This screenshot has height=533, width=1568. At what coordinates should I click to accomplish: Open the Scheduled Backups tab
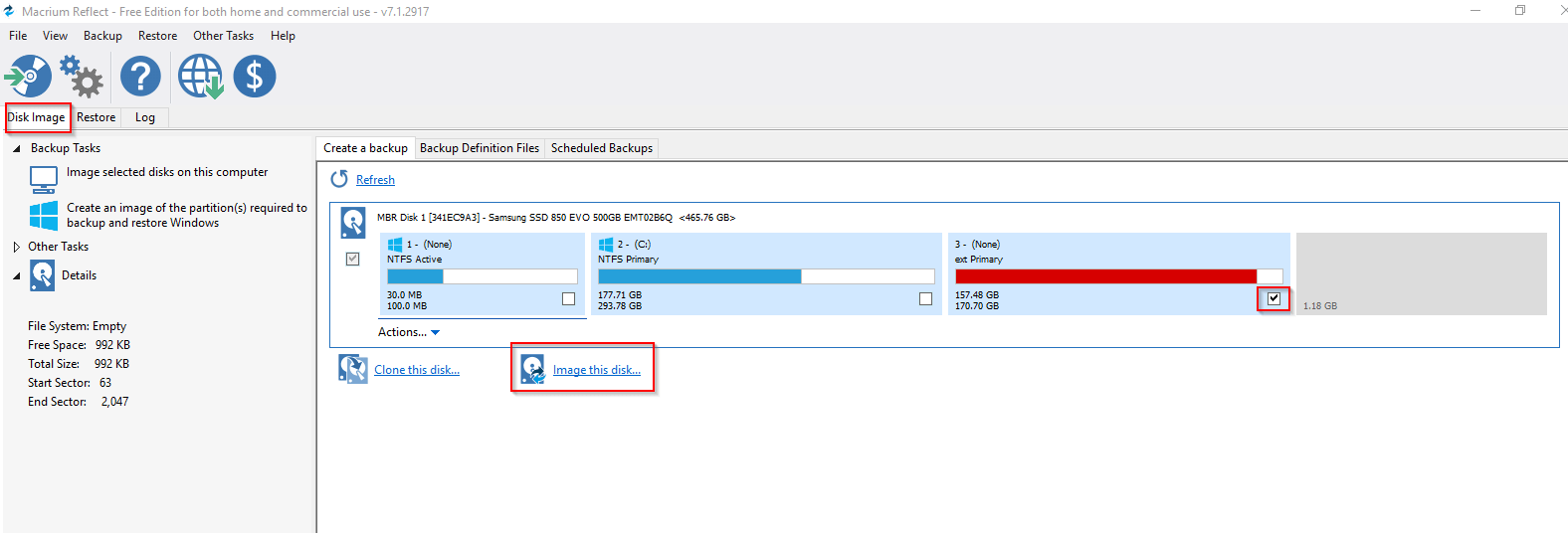(602, 148)
